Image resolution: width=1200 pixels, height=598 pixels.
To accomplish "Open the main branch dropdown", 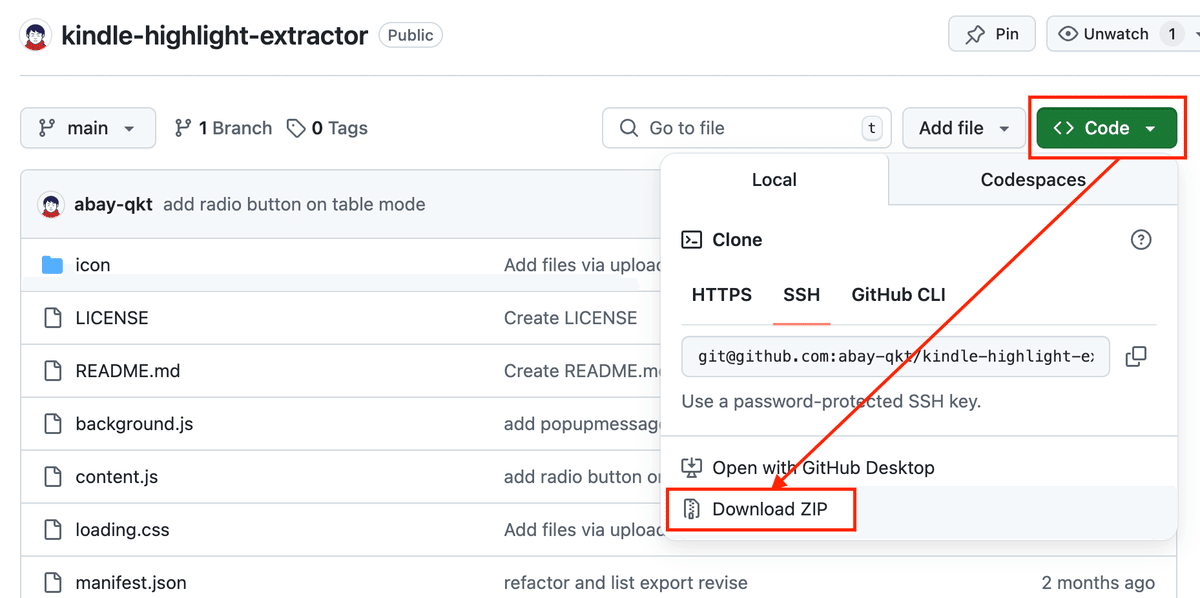I will 88,128.
